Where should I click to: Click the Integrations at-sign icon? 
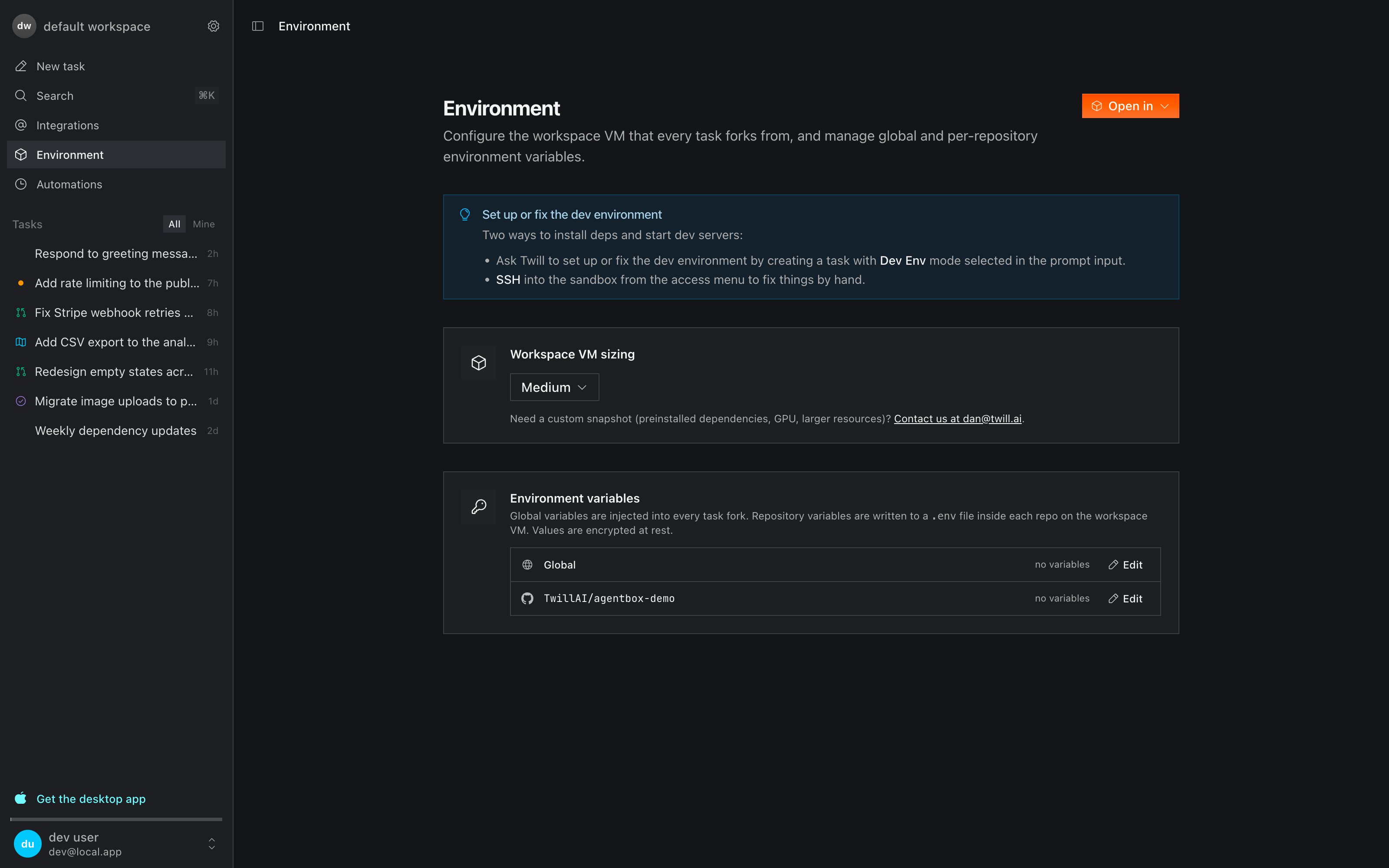[x=21, y=125]
